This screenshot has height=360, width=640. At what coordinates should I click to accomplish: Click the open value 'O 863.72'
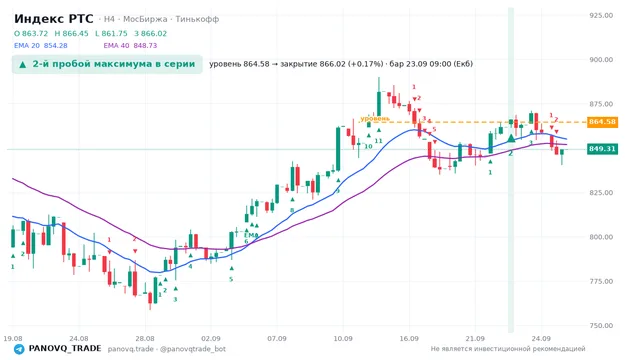(31, 33)
